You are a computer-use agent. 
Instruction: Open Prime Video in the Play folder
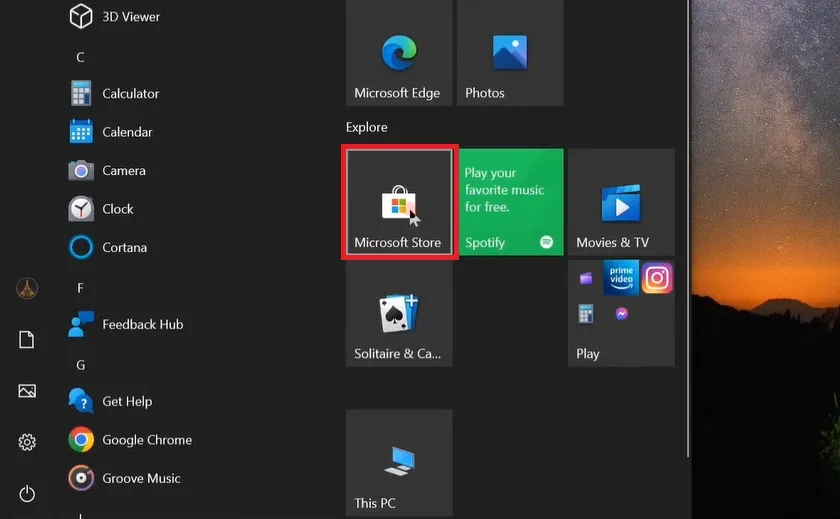point(621,278)
